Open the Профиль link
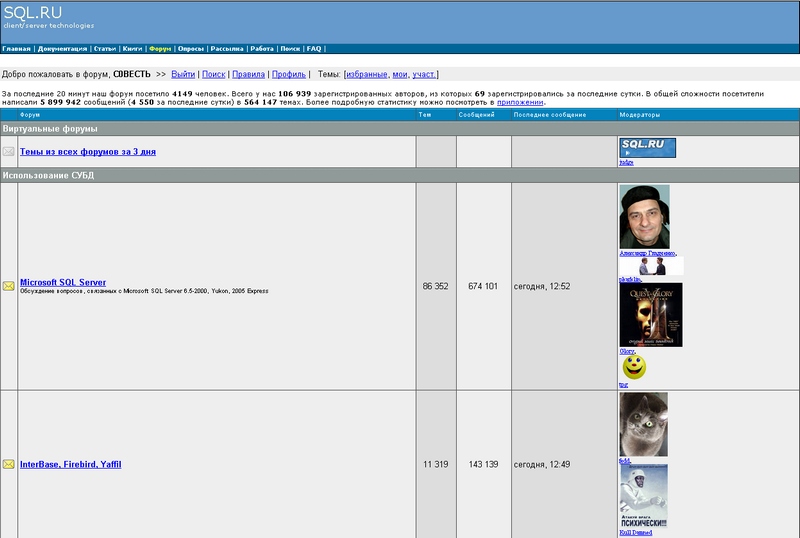The image size is (800, 538). pos(289,74)
